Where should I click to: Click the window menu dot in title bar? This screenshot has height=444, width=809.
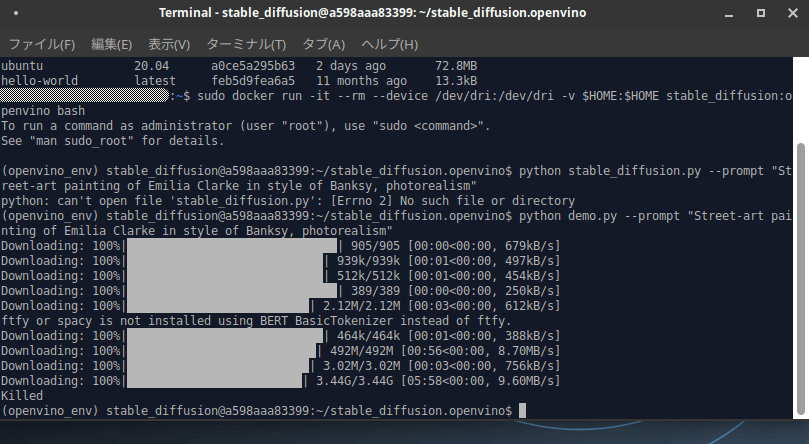click(16, 13)
